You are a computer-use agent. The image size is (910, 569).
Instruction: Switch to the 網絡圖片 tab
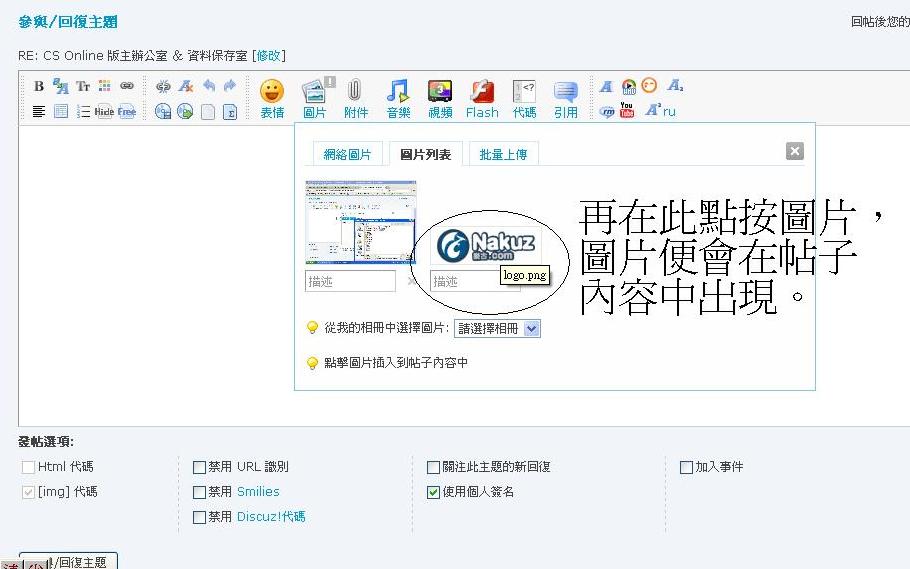347,154
